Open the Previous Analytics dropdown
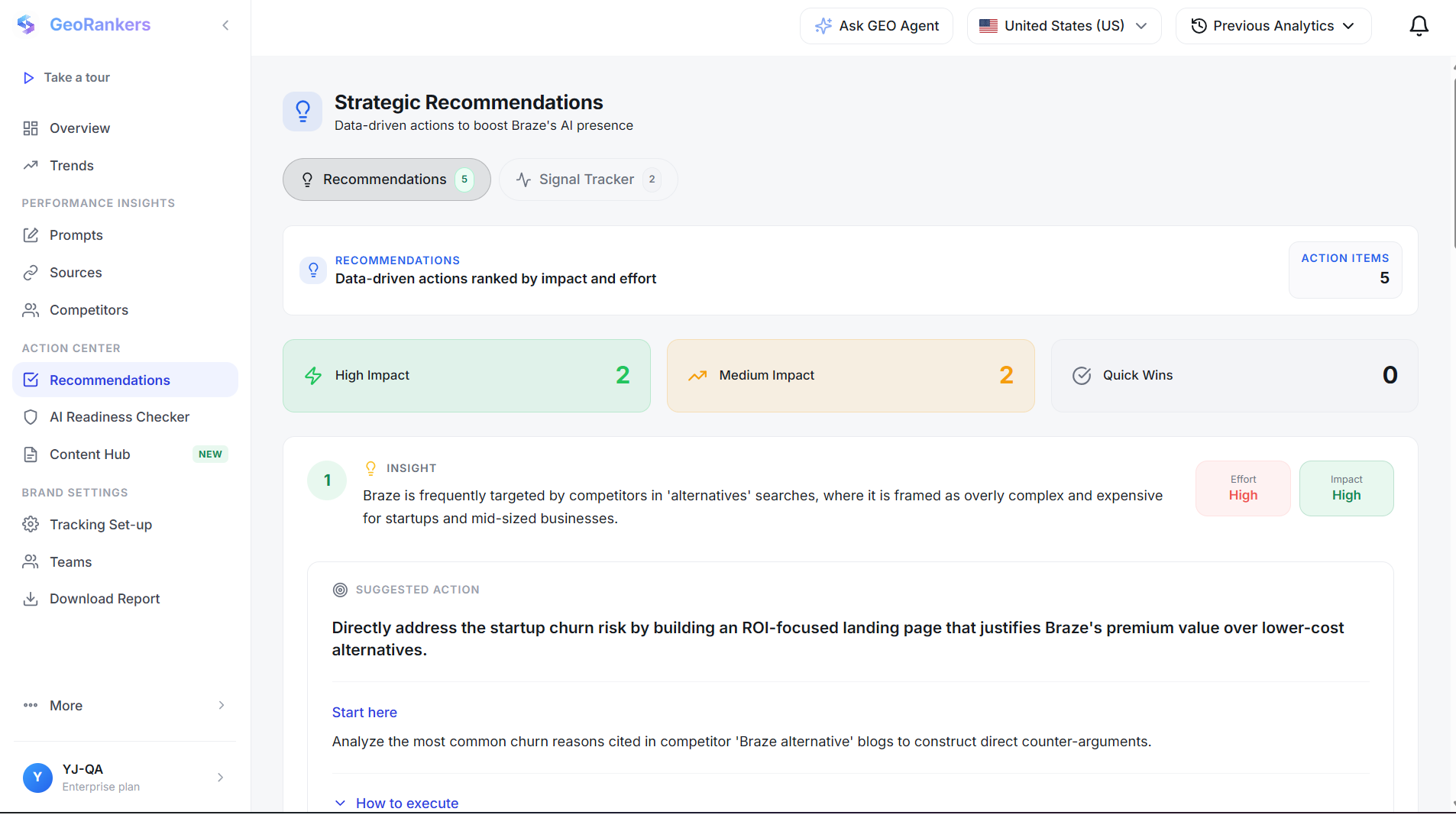Screen dimensions: 1456x815 1273,26
